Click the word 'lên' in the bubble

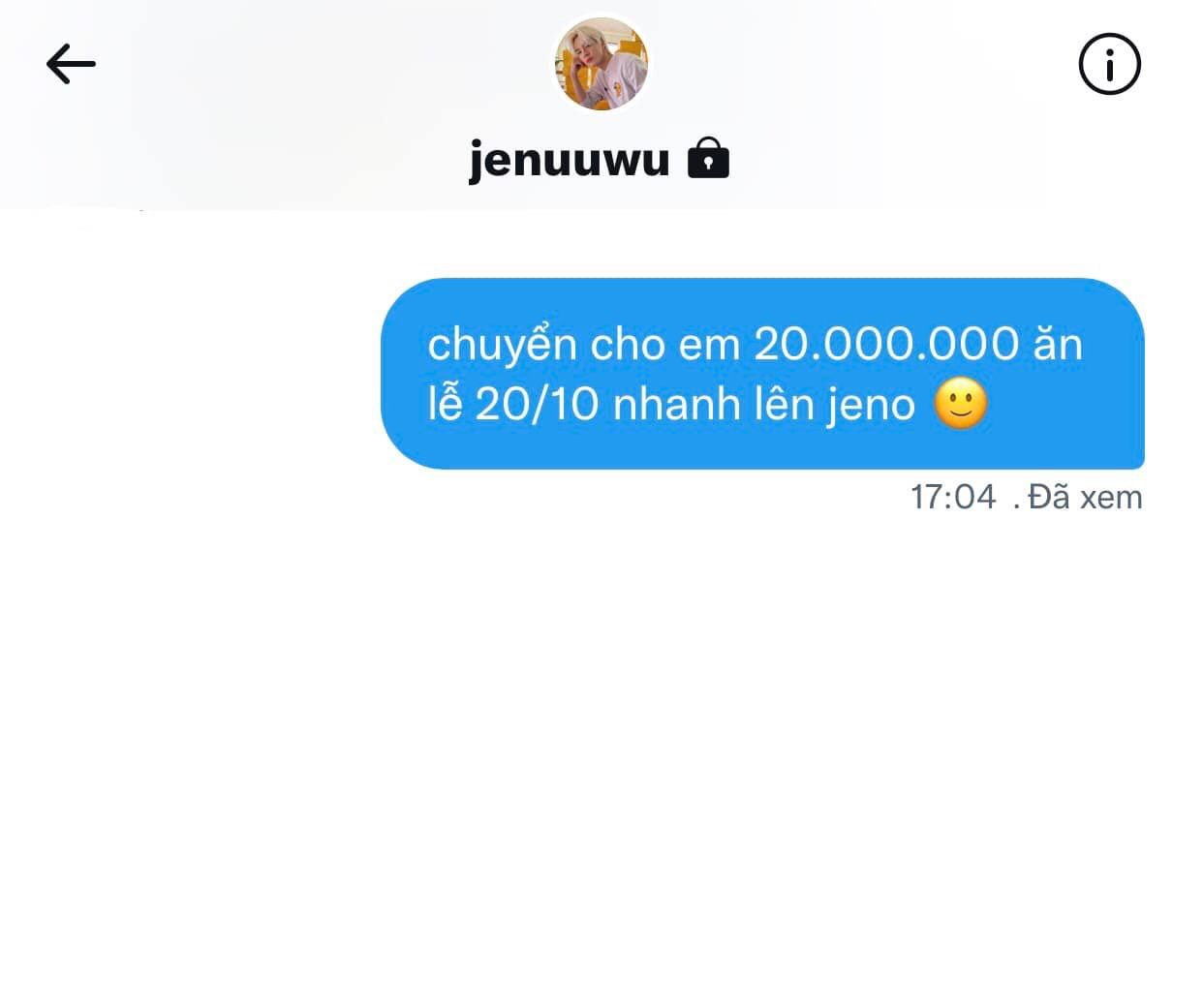click(x=781, y=403)
